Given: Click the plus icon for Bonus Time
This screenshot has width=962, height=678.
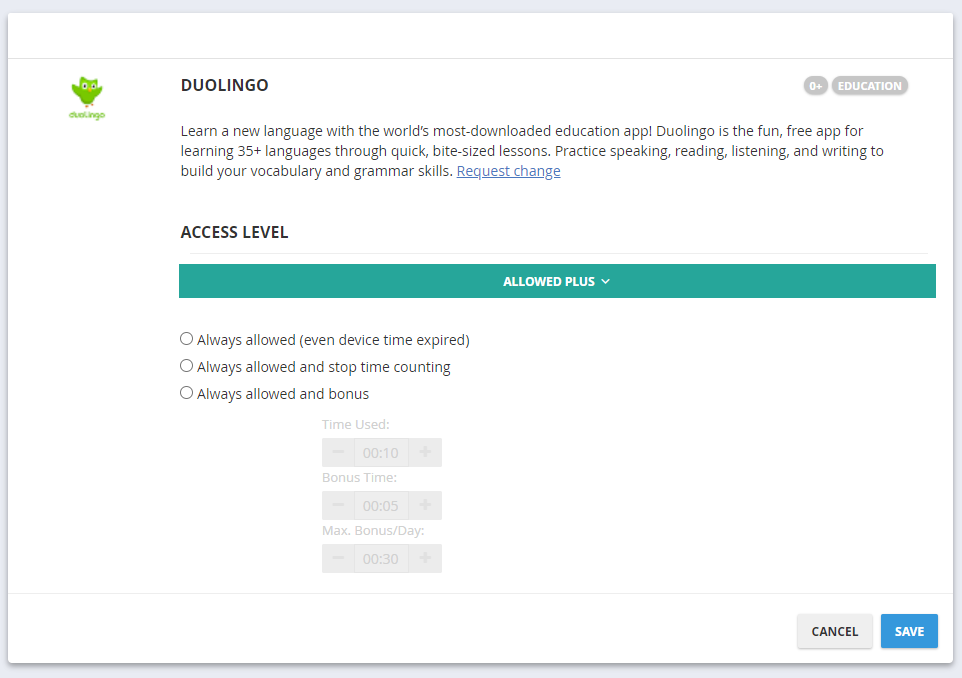Looking at the screenshot, I should [x=424, y=505].
